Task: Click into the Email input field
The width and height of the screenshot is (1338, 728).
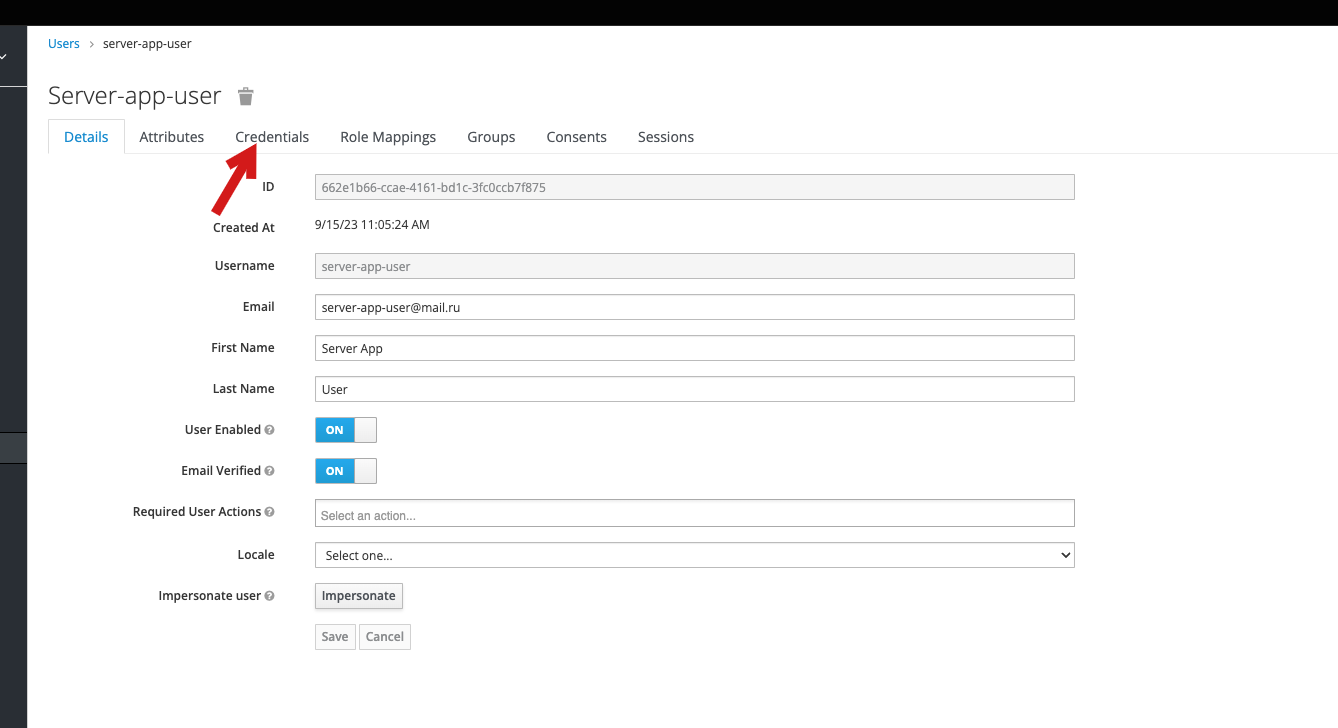Action: [x=694, y=307]
